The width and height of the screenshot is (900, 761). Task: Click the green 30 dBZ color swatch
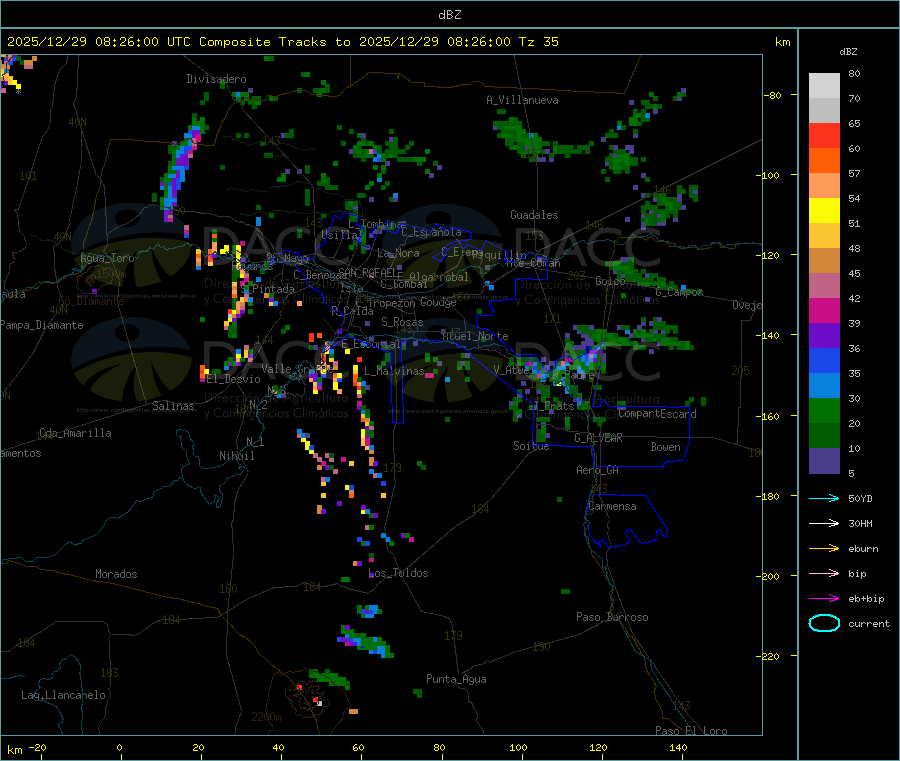[824, 410]
